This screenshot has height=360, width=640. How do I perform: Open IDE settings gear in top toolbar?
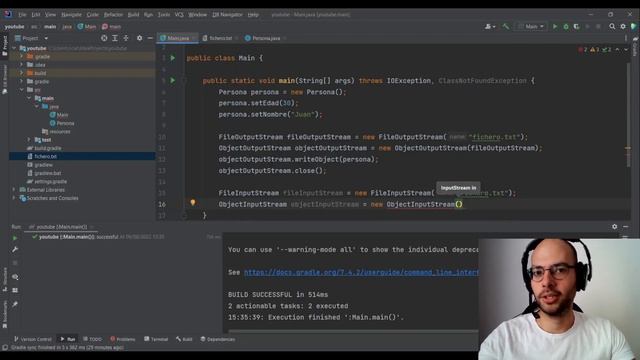point(622,27)
